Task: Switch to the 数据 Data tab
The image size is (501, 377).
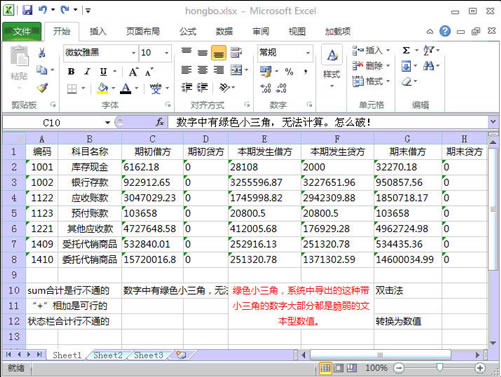Action: [224, 32]
